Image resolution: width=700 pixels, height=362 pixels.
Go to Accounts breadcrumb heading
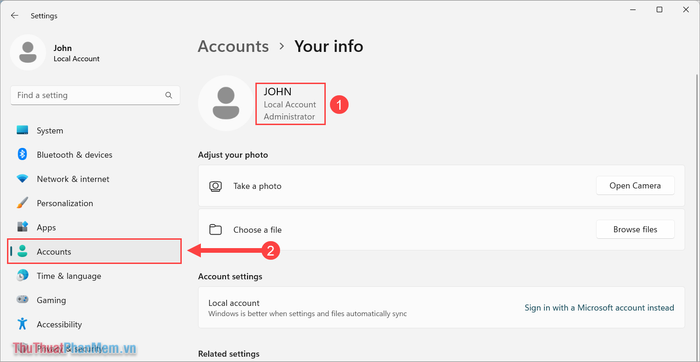[233, 46]
